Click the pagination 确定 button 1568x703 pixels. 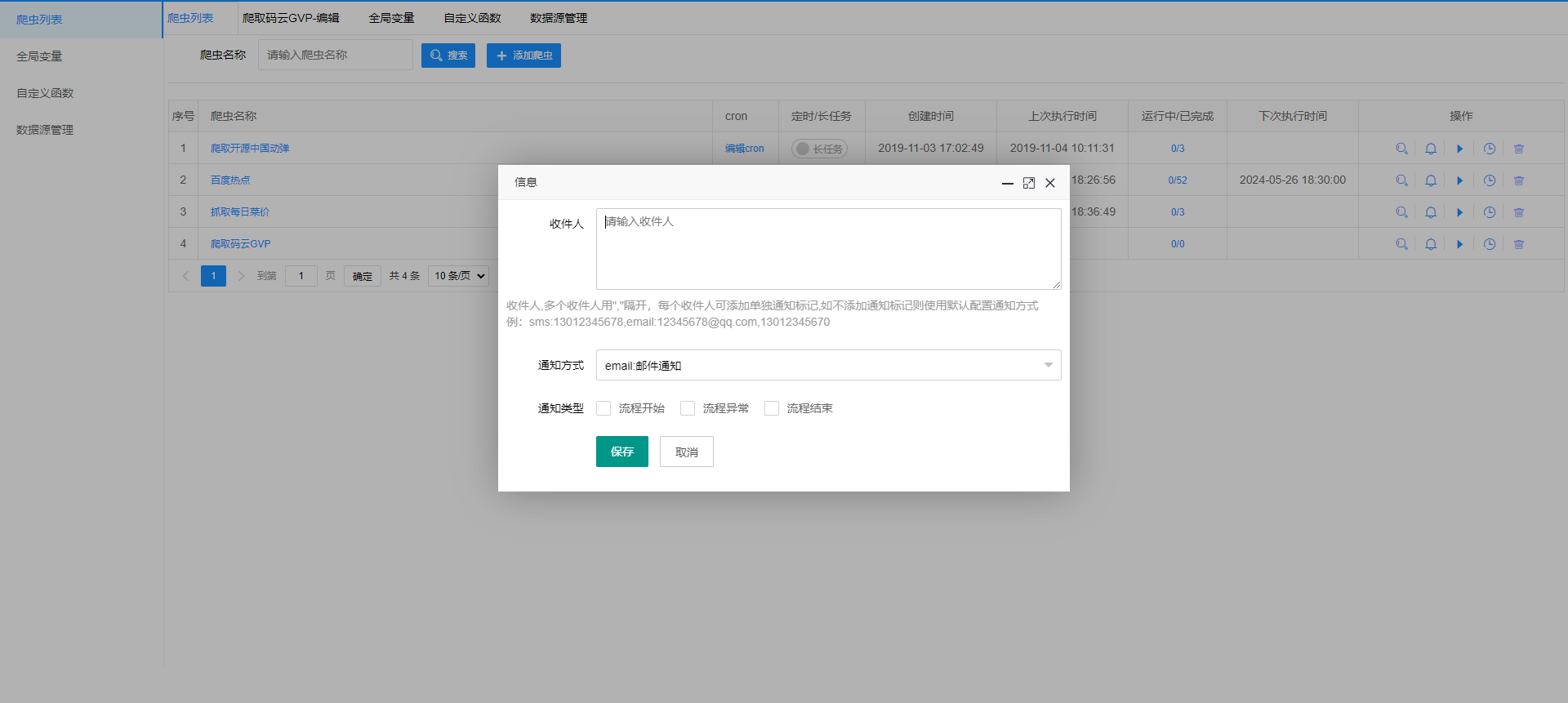363,276
